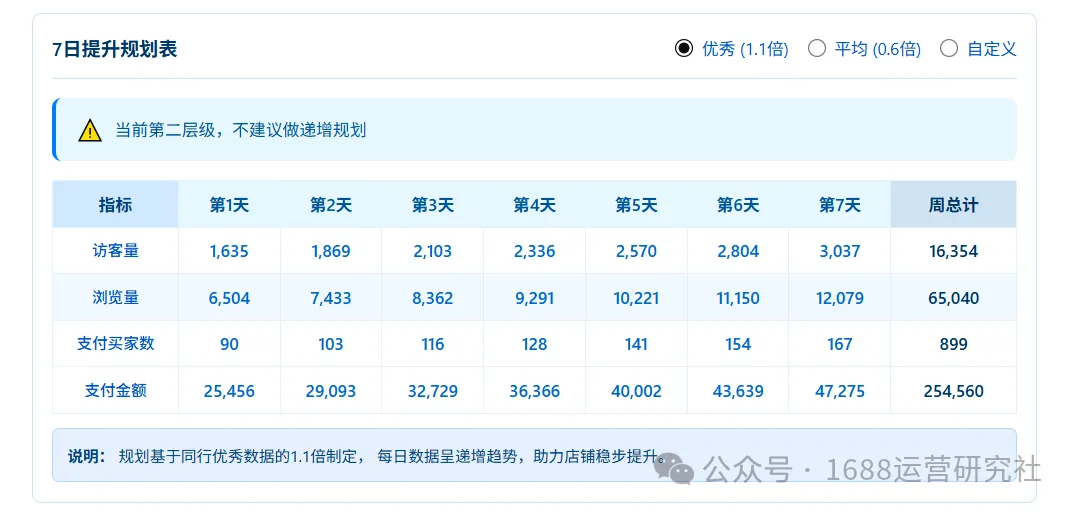Click weekly buyers total 899

(954, 344)
